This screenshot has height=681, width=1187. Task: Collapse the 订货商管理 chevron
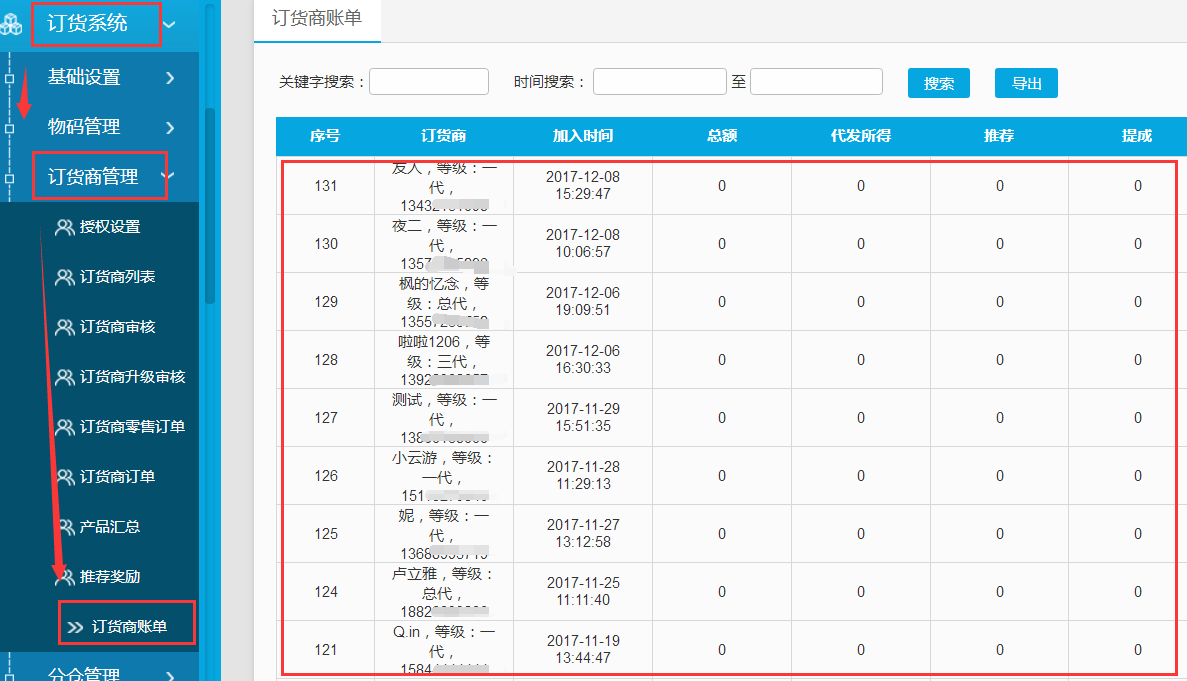coord(168,176)
